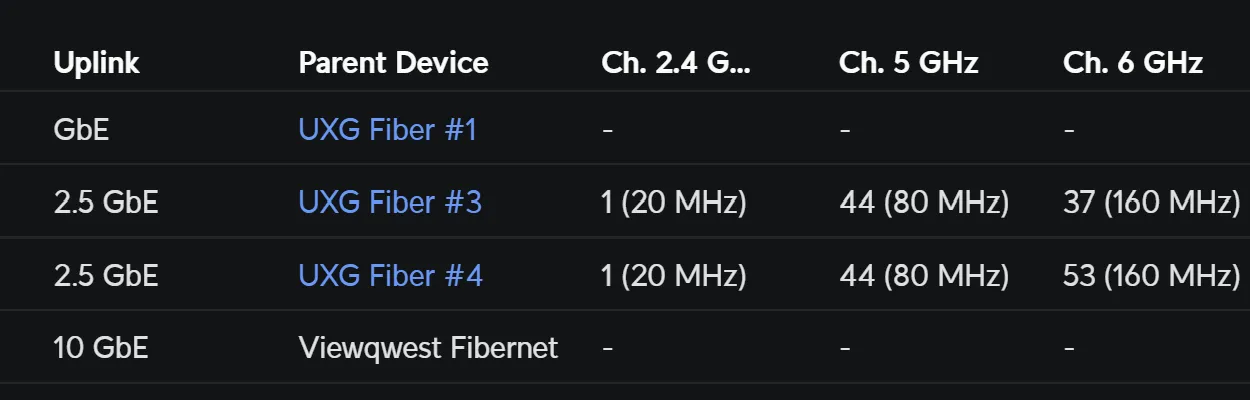Image resolution: width=1250 pixels, height=400 pixels.
Task: Open the UXG Fiber #1 parent device link
Action: click(388, 129)
